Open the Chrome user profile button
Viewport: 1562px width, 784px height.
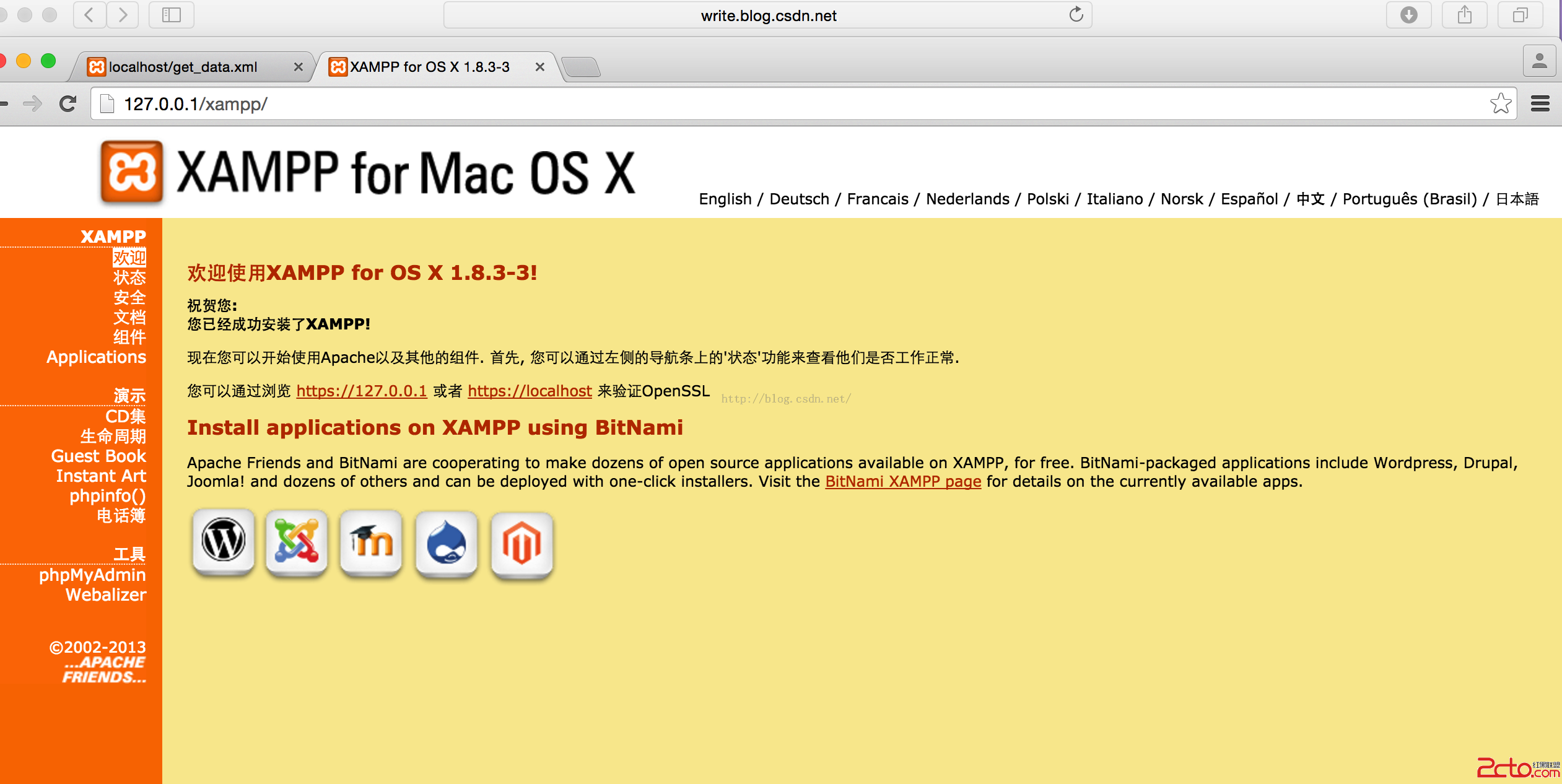(1539, 61)
